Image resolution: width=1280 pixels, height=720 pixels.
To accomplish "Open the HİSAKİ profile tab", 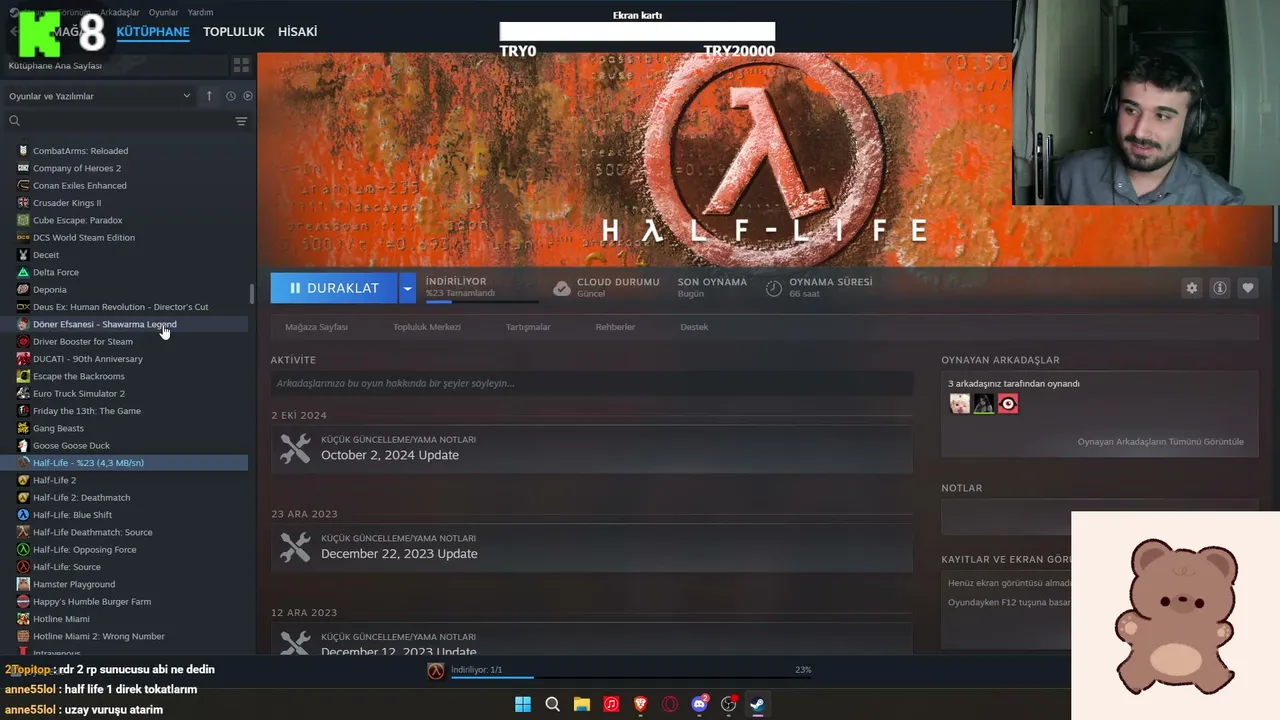I will coord(297,32).
